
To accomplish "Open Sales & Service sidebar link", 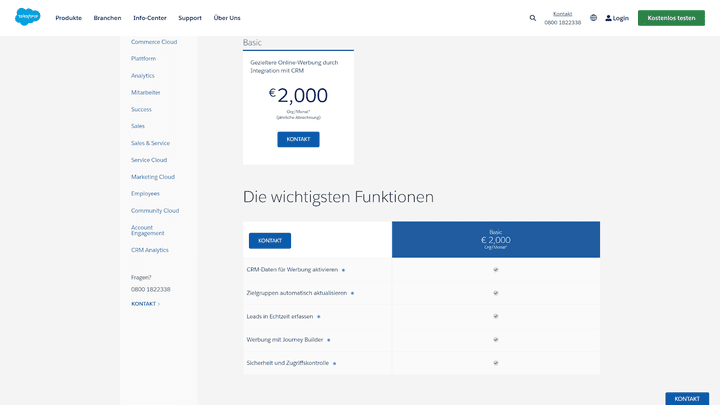I will 150,143.
